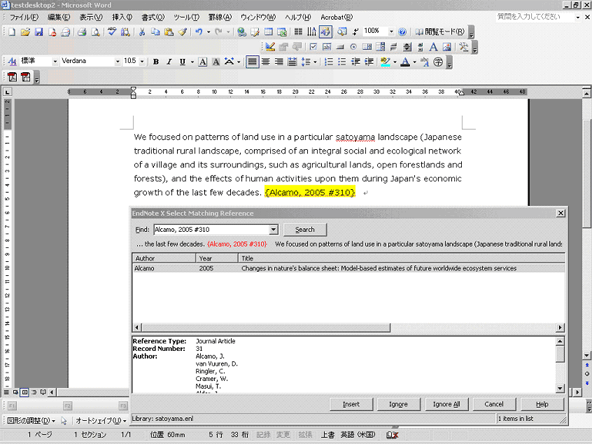Click the second Acrobat PDF toolbar icon
This screenshot has width=592, height=444.
(26, 77)
